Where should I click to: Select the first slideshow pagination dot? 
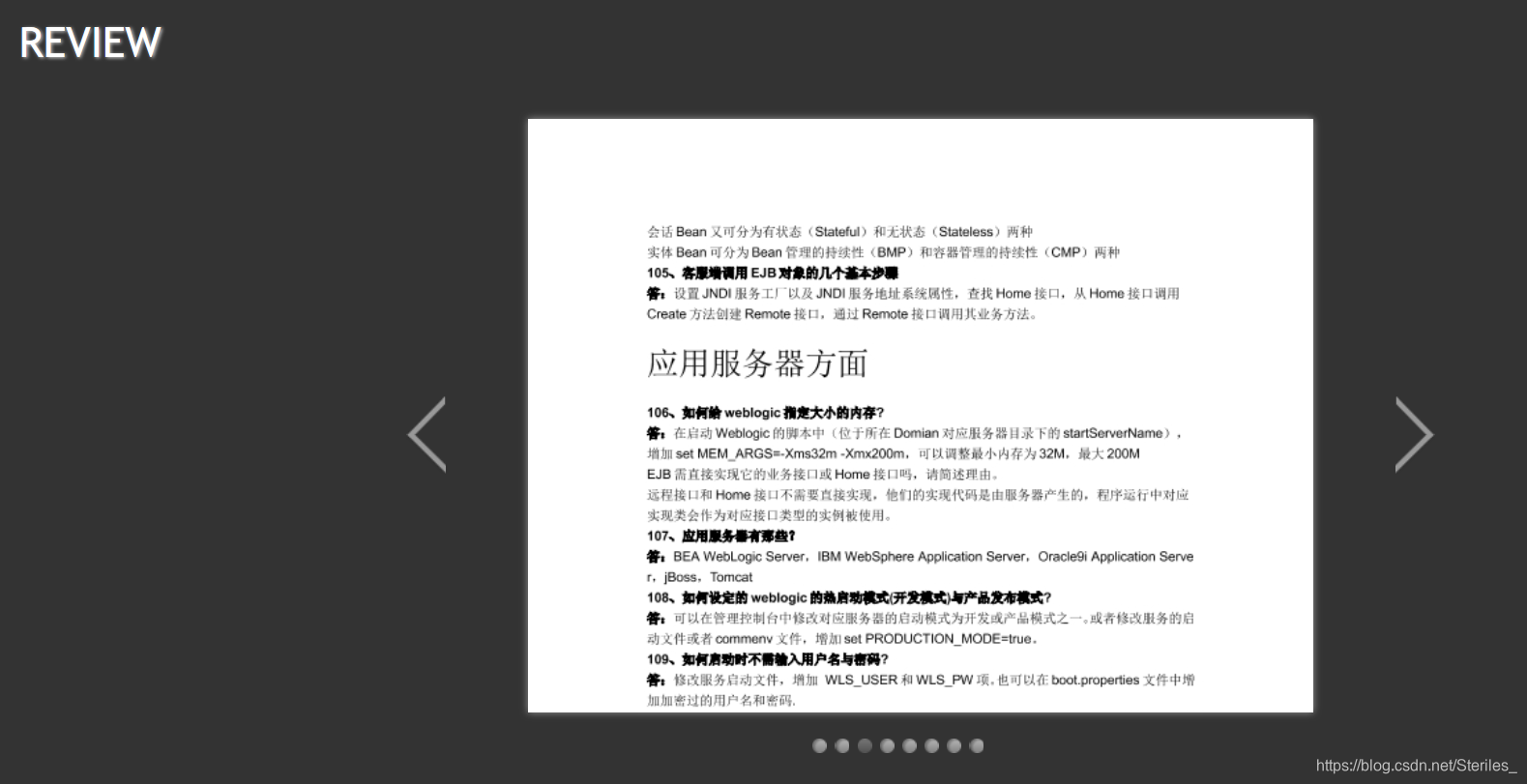tap(820, 745)
